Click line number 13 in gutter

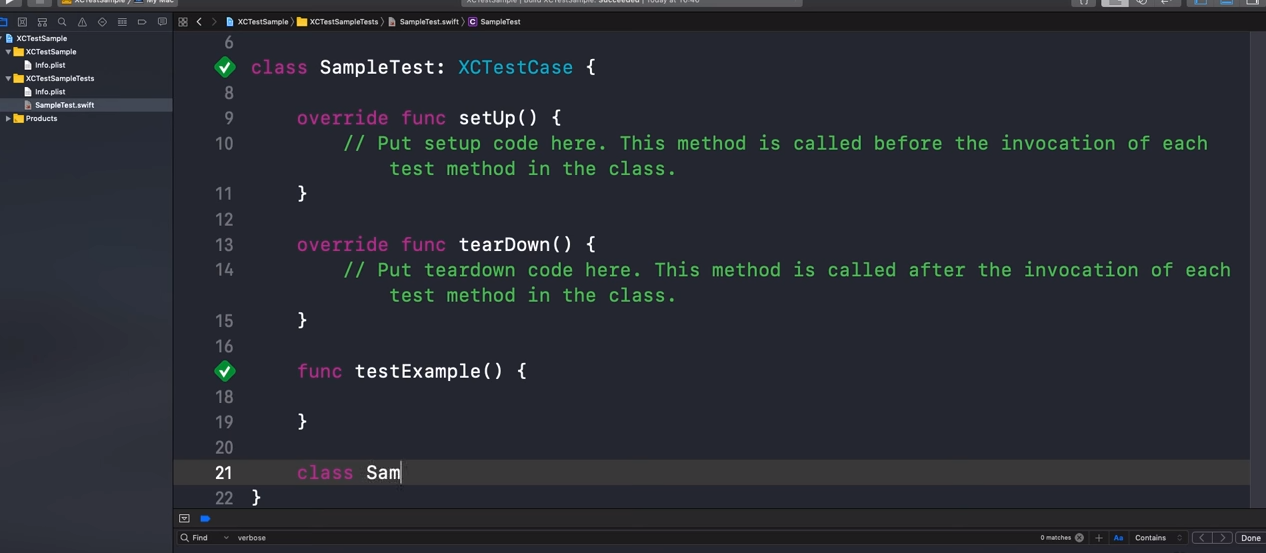pos(223,245)
